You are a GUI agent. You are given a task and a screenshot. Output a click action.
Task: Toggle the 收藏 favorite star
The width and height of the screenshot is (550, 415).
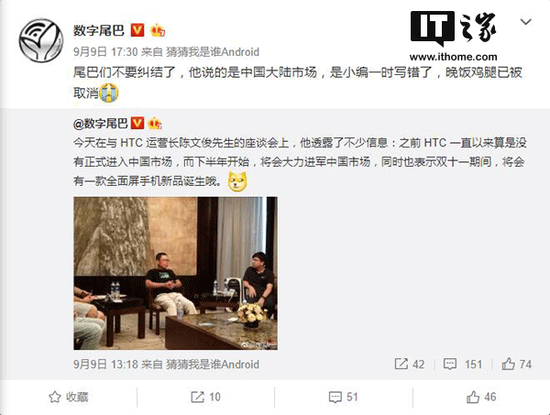[68, 397]
